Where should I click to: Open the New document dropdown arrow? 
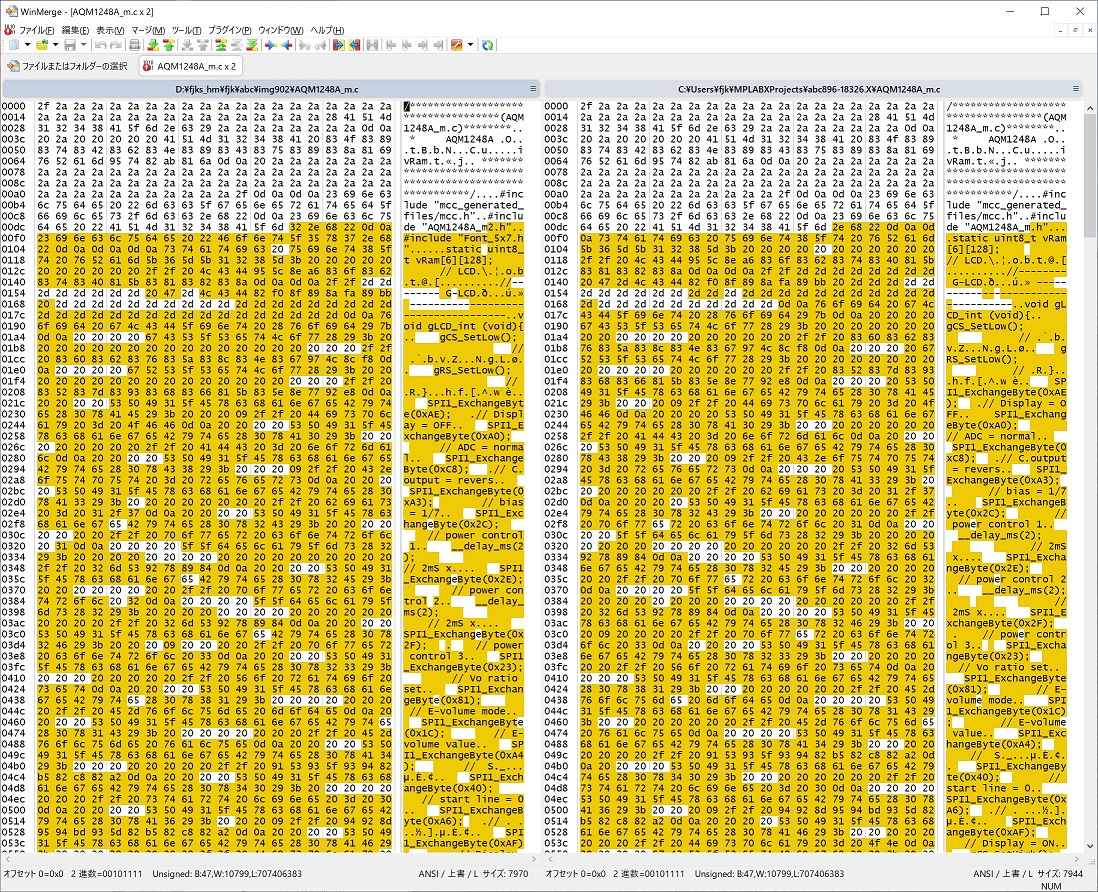coord(27,45)
